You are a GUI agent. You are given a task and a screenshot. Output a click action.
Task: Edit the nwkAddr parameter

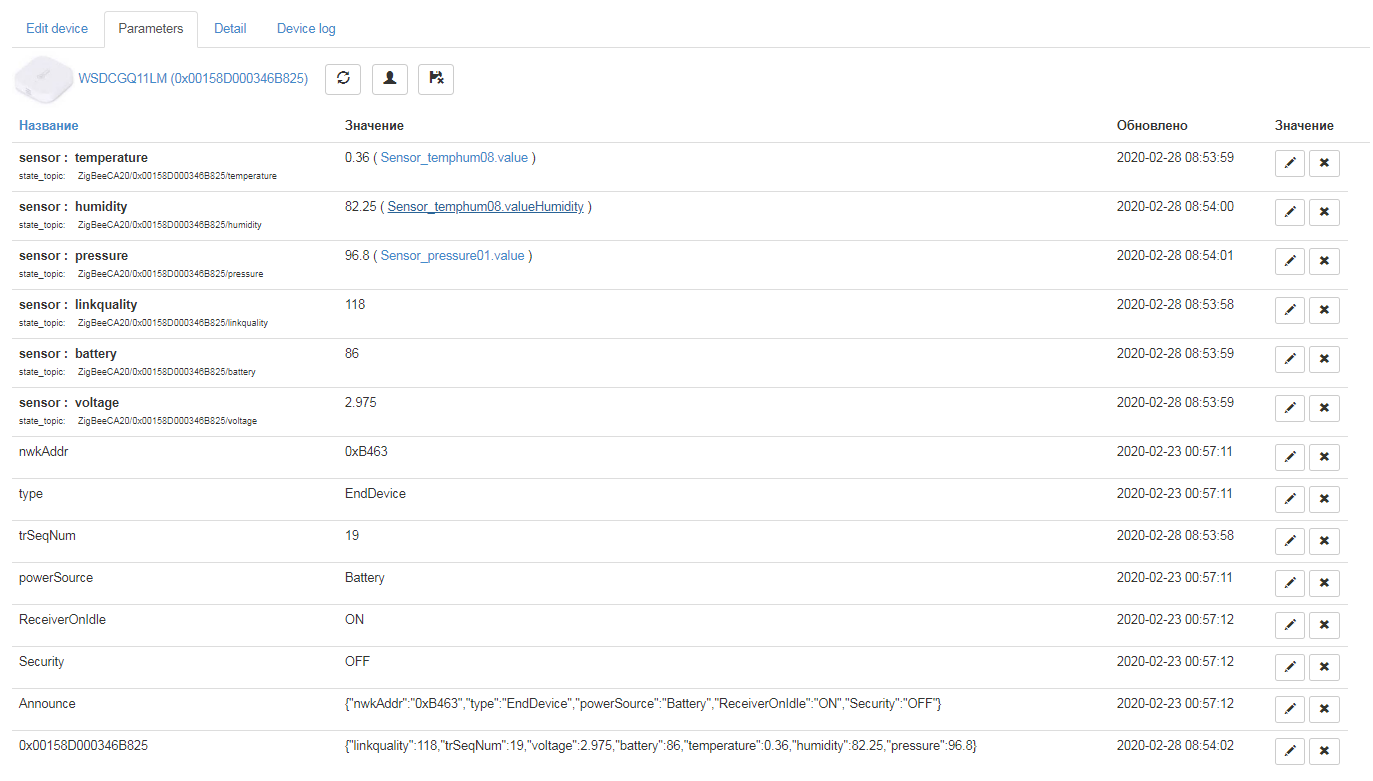pyautogui.click(x=1290, y=457)
